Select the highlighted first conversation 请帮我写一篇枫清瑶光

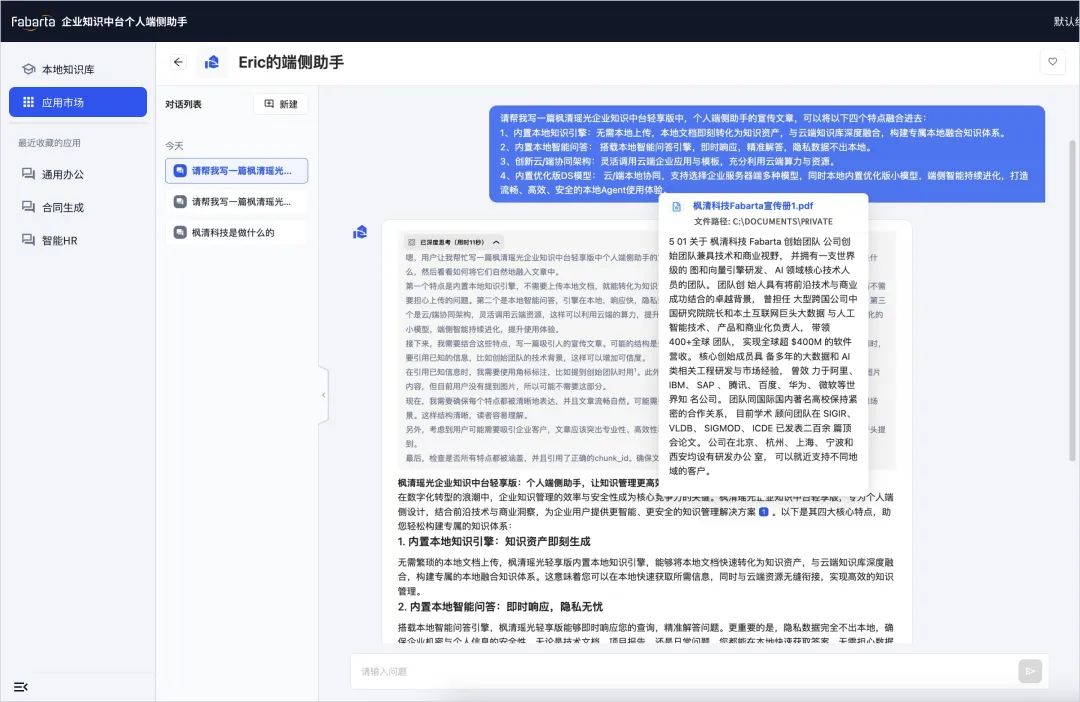(236, 171)
